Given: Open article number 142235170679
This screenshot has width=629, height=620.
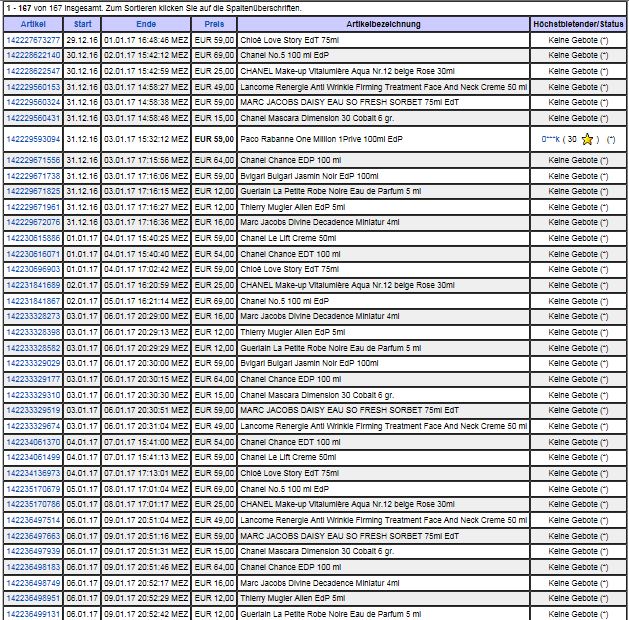Looking at the screenshot, I should (33, 489).
